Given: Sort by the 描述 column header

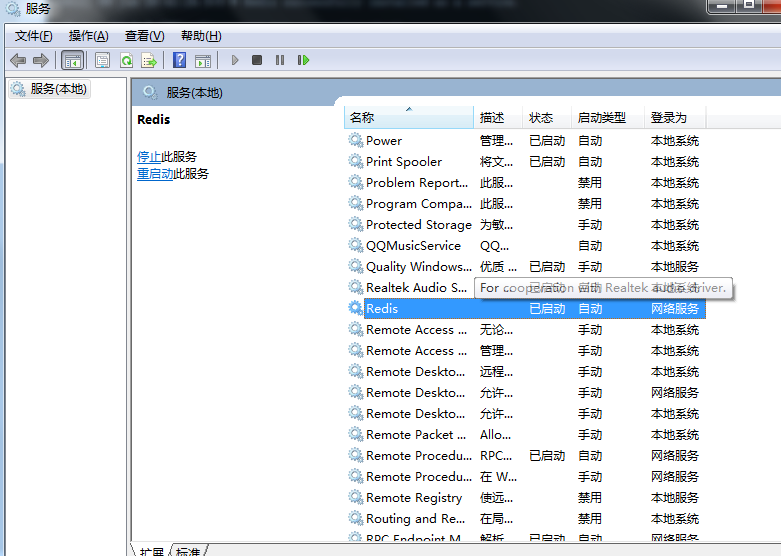Looking at the screenshot, I should (498, 118).
